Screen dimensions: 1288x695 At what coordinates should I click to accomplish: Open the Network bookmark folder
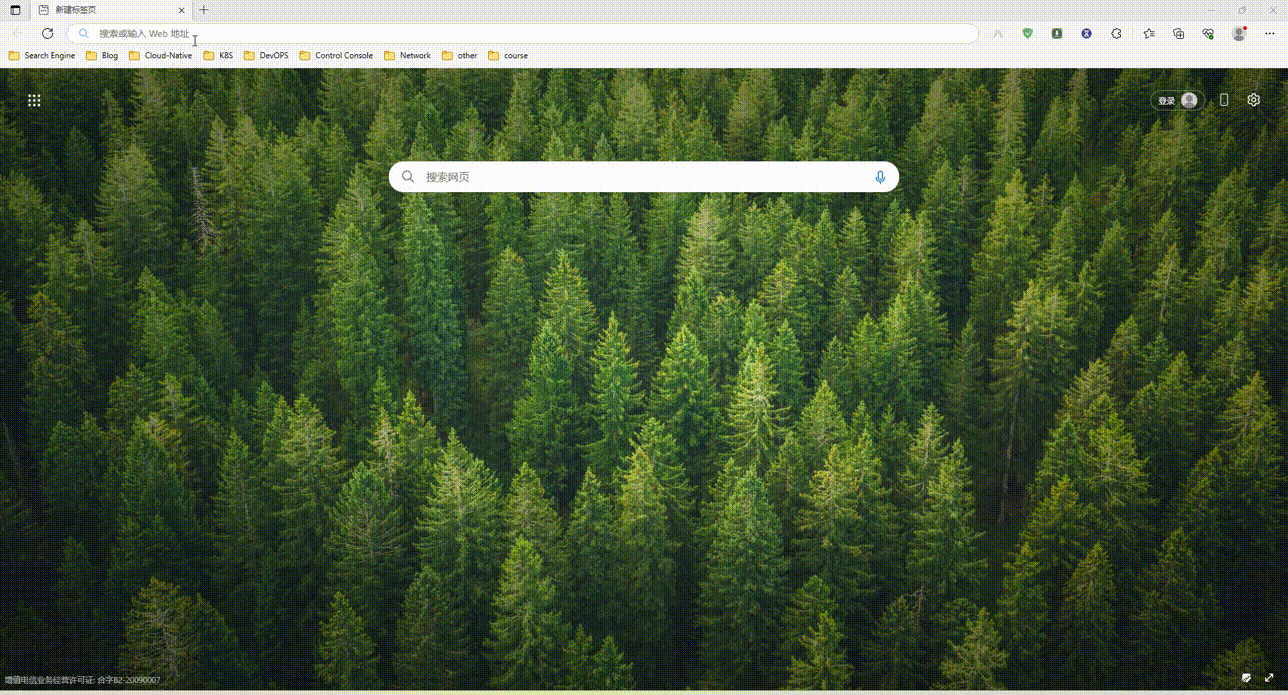click(x=407, y=56)
